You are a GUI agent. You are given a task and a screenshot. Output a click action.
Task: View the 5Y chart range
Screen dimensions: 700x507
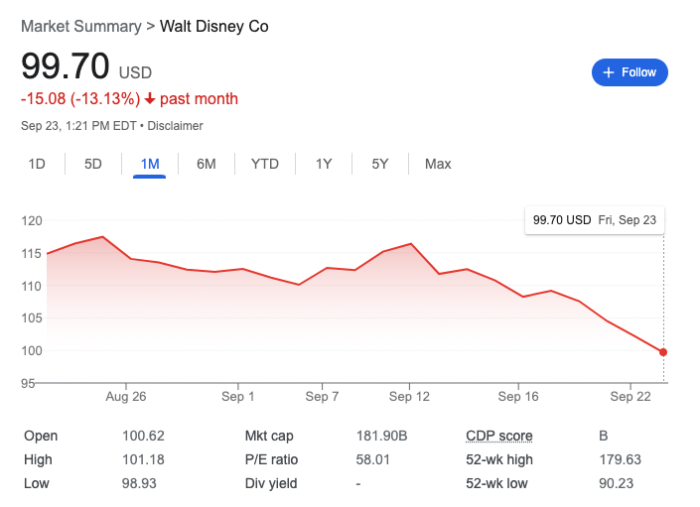[x=380, y=164]
